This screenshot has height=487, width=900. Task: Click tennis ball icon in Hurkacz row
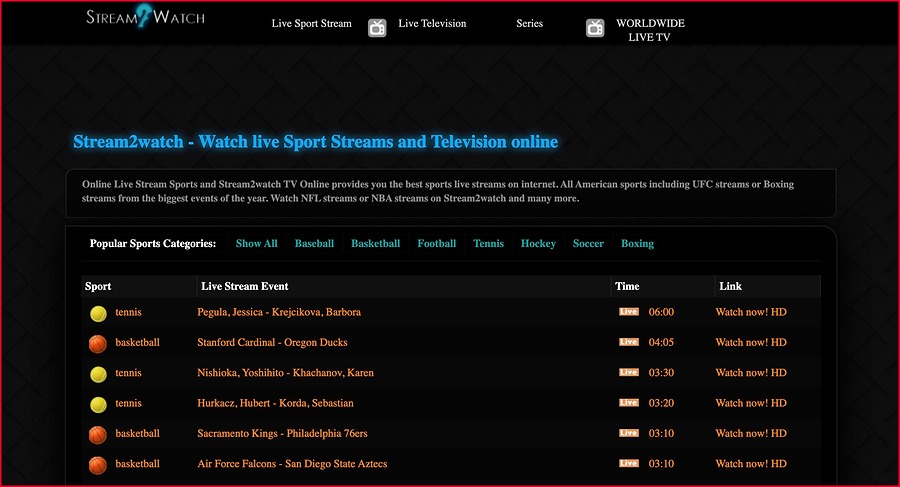pyautogui.click(x=98, y=405)
